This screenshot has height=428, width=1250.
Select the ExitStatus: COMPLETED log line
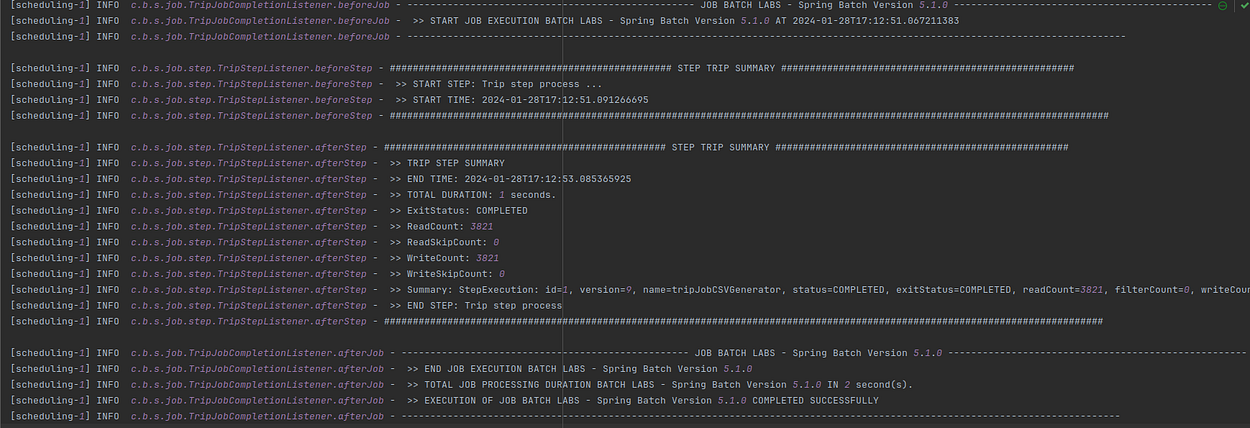coord(268,211)
